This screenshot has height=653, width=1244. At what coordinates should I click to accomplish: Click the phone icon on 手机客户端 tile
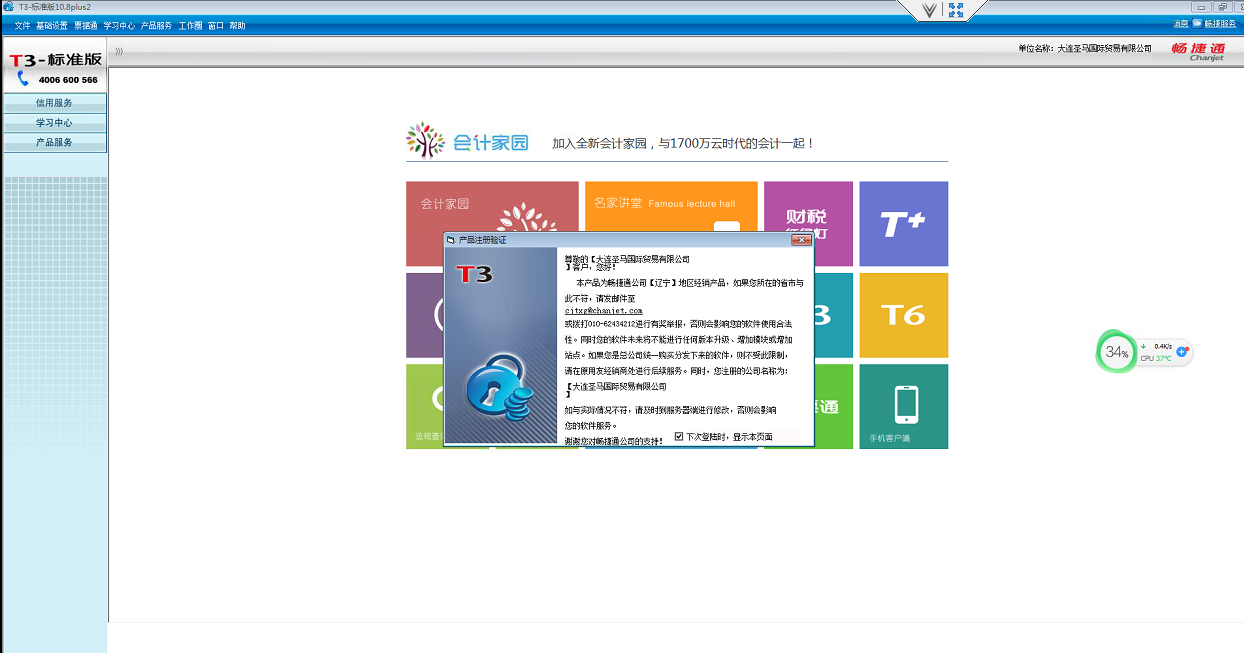[x=906, y=404]
